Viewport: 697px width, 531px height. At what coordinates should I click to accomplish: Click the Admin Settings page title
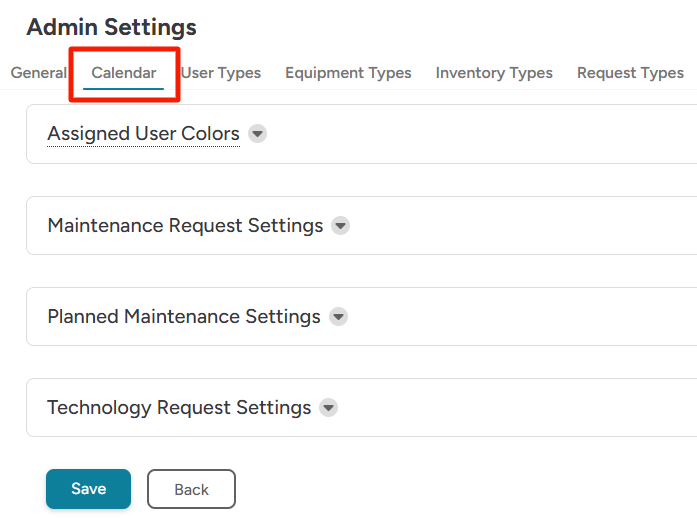pos(111,27)
